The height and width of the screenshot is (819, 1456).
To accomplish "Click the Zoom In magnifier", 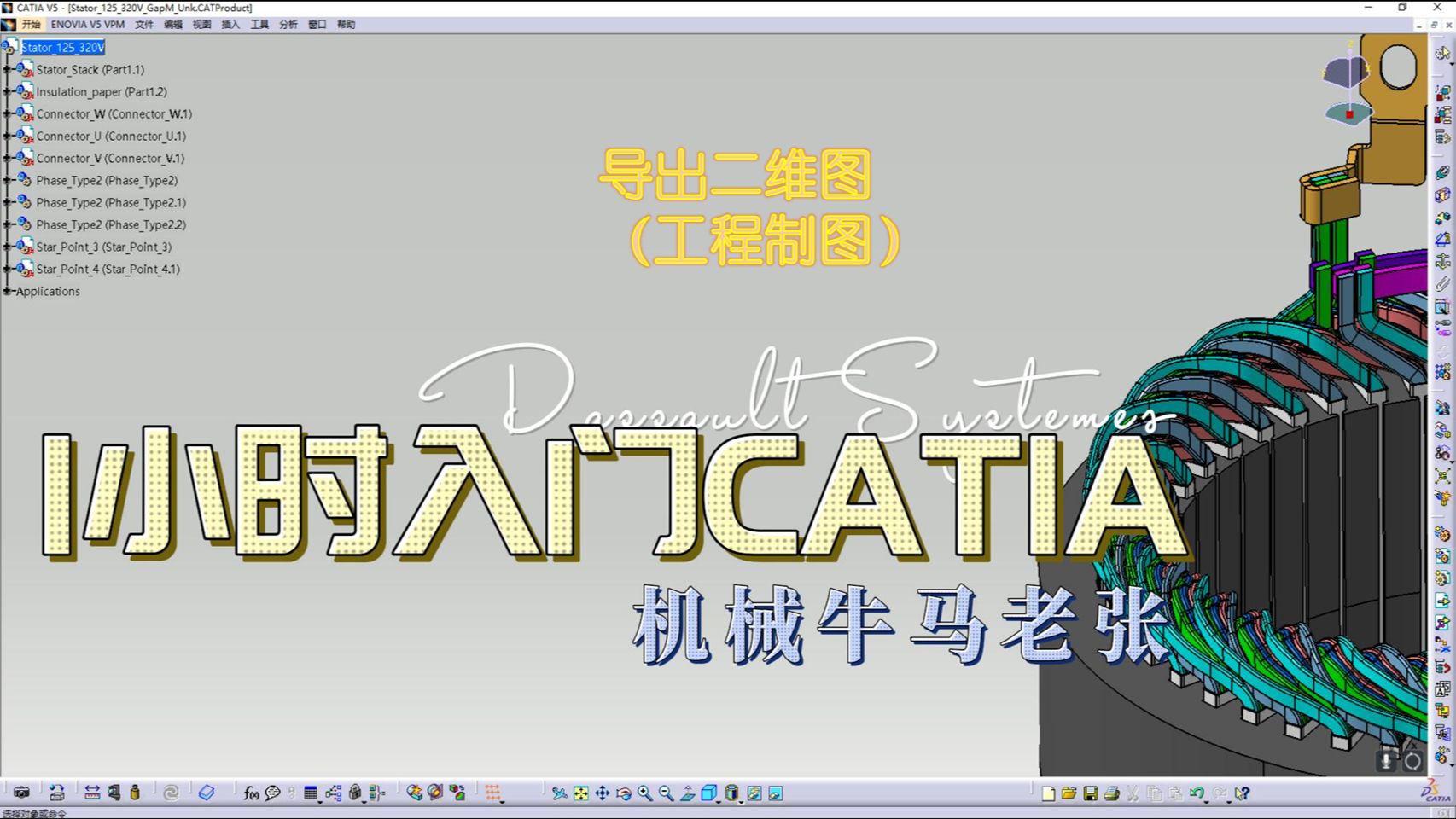I will (x=645, y=793).
